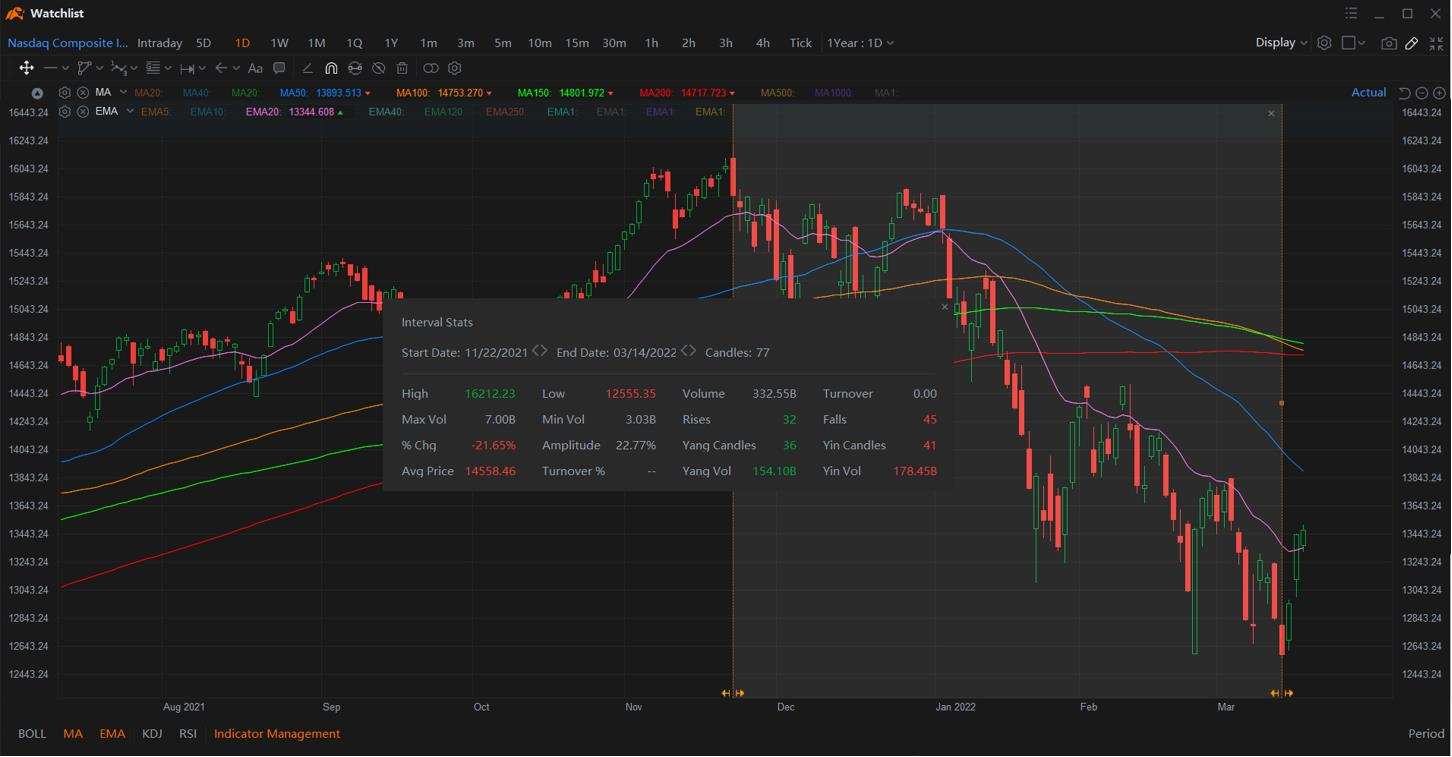Close the Interval Stats panel
The width and height of the screenshot is (1452, 757).
[x=945, y=307]
